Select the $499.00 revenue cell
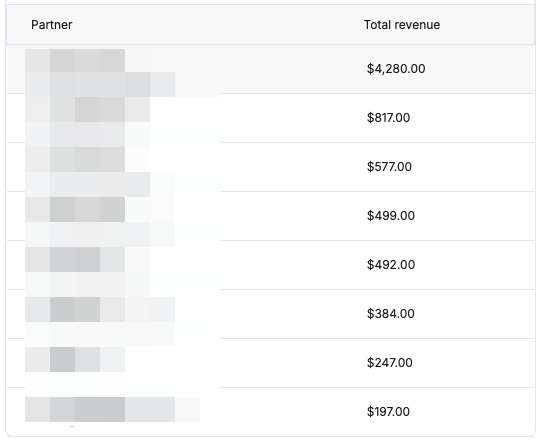This screenshot has width=543, height=447. [x=391, y=216]
